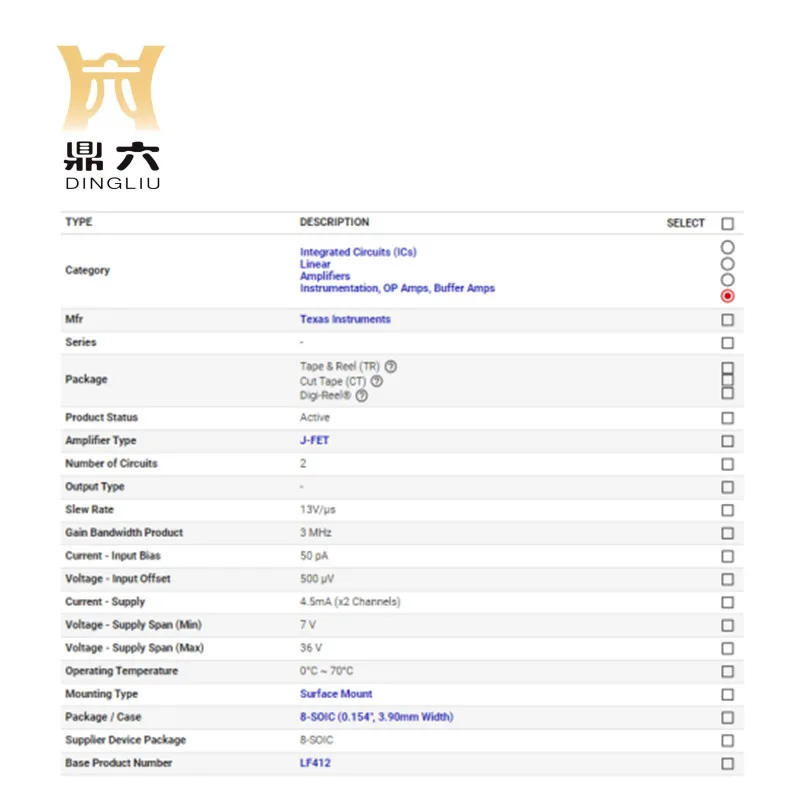The width and height of the screenshot is (800, 800).
Task: Click the Digi-Reel help icon
Action: point(361,395)
